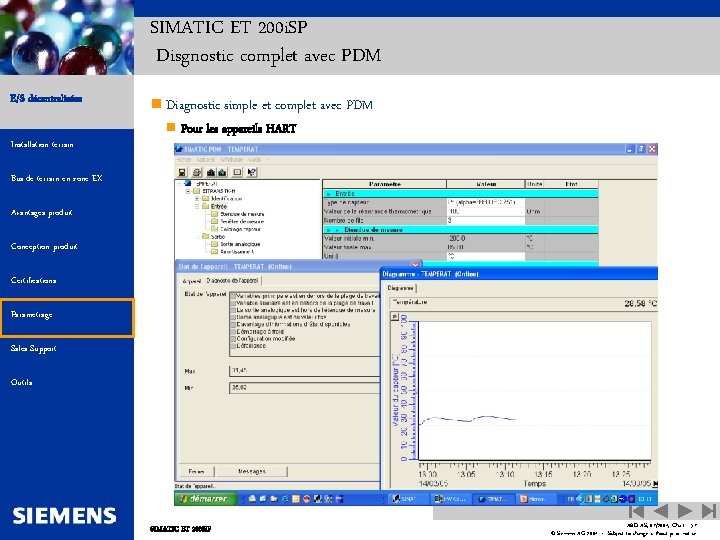Click the Sortie analogique folder icon

click(x=214, y=244)
